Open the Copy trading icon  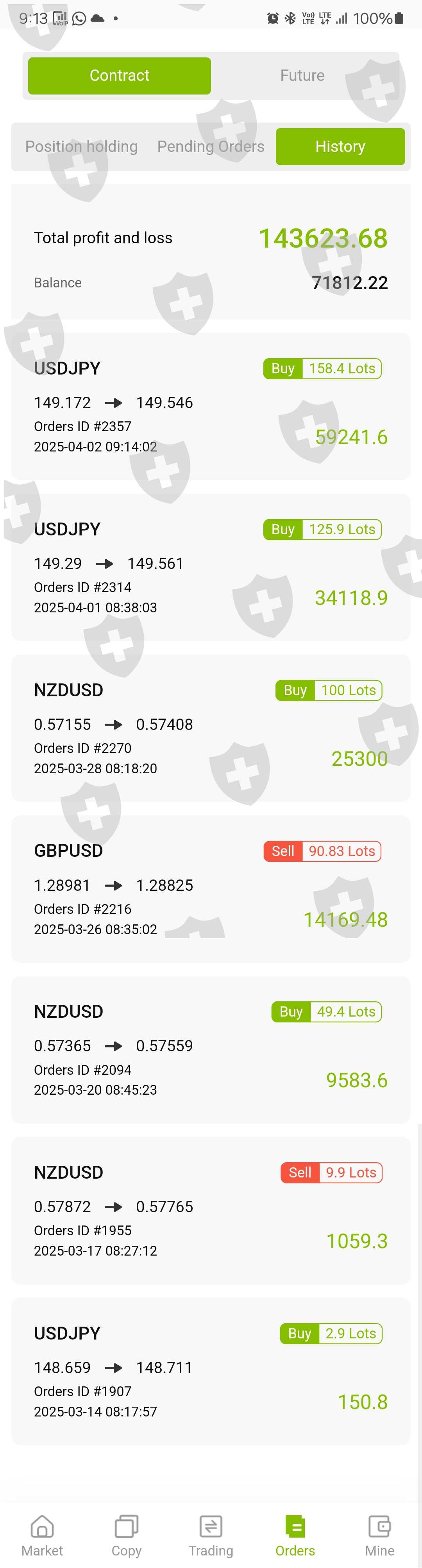pos(126,1527)
